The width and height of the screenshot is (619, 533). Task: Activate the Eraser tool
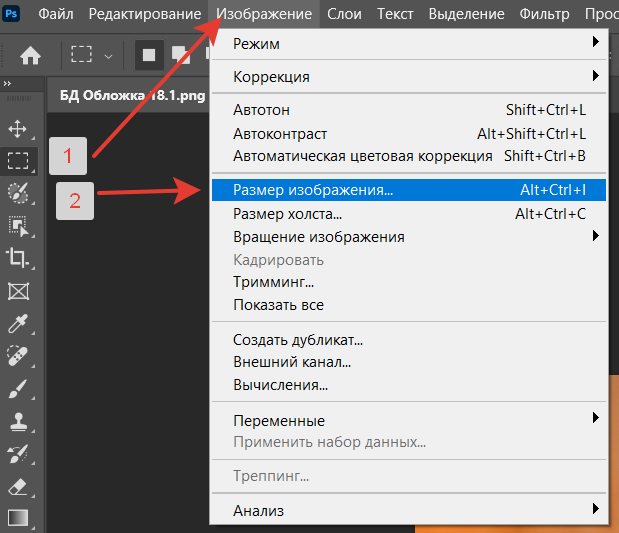click(18, 487)
